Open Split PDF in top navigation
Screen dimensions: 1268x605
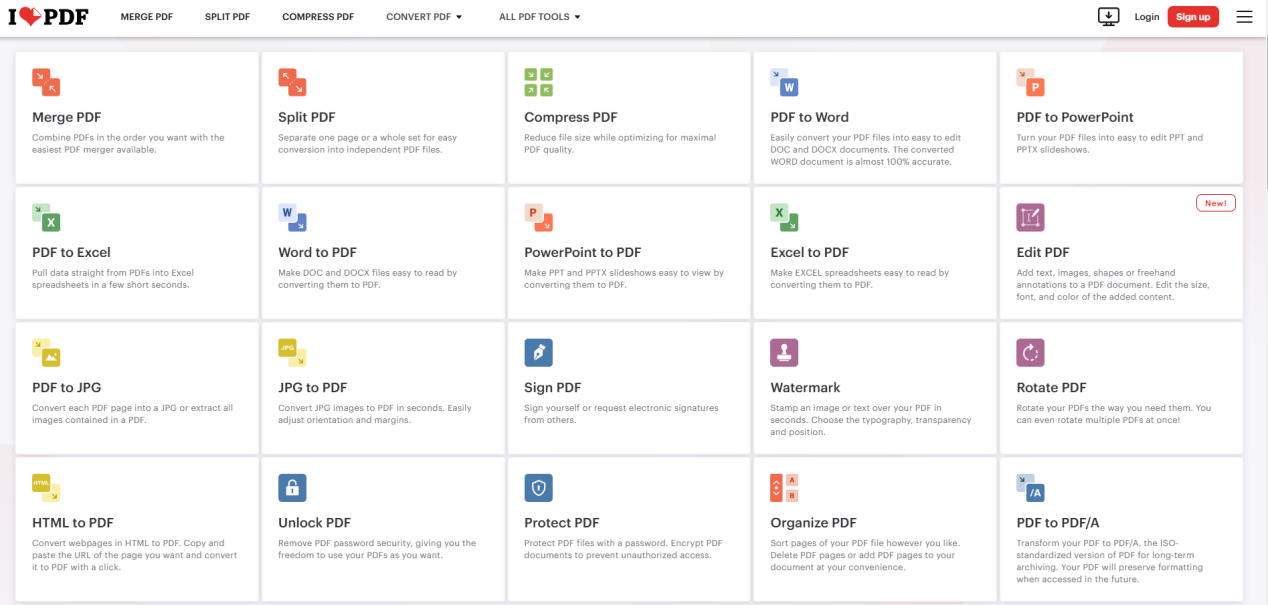coord(227,17)
